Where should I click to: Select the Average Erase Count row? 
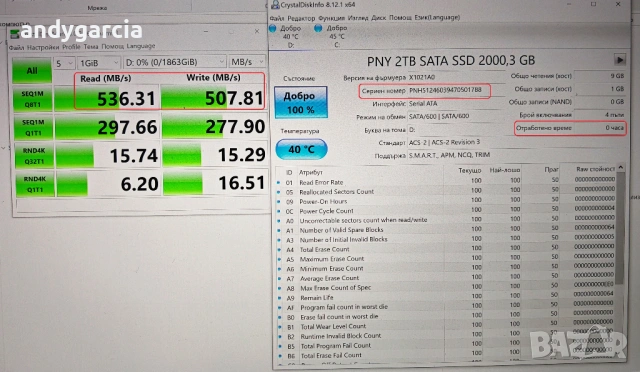446,278
